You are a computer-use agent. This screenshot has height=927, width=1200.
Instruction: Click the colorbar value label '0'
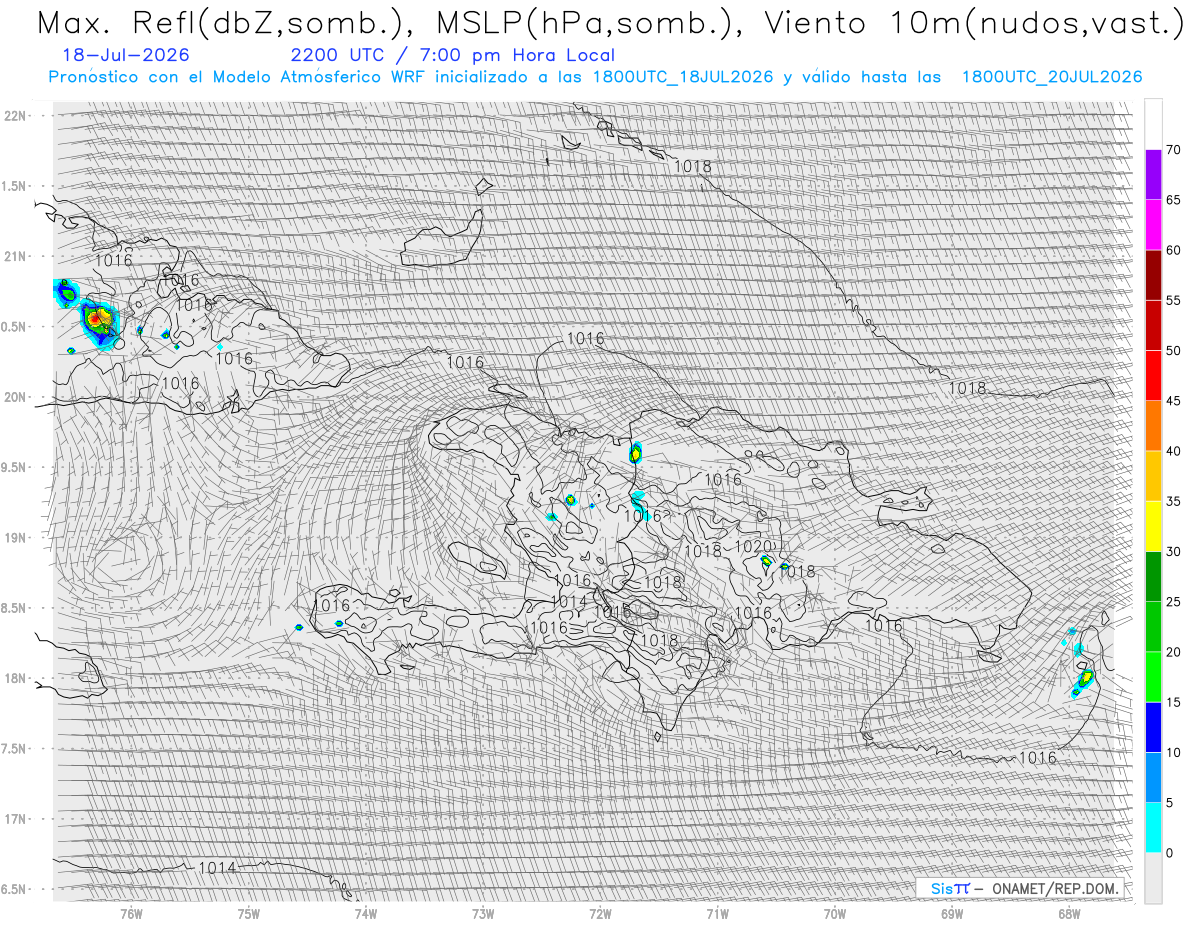click(1170, 853)
